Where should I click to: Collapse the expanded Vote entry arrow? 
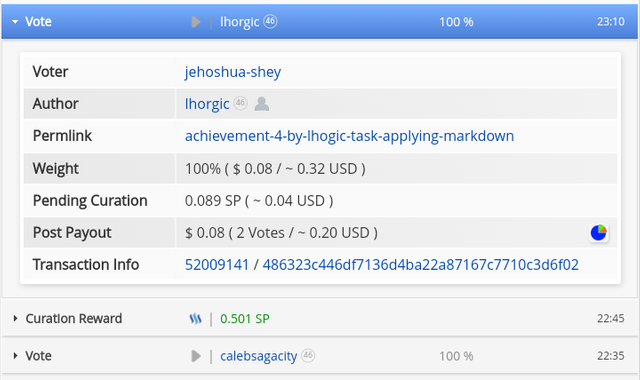point(15,22)
